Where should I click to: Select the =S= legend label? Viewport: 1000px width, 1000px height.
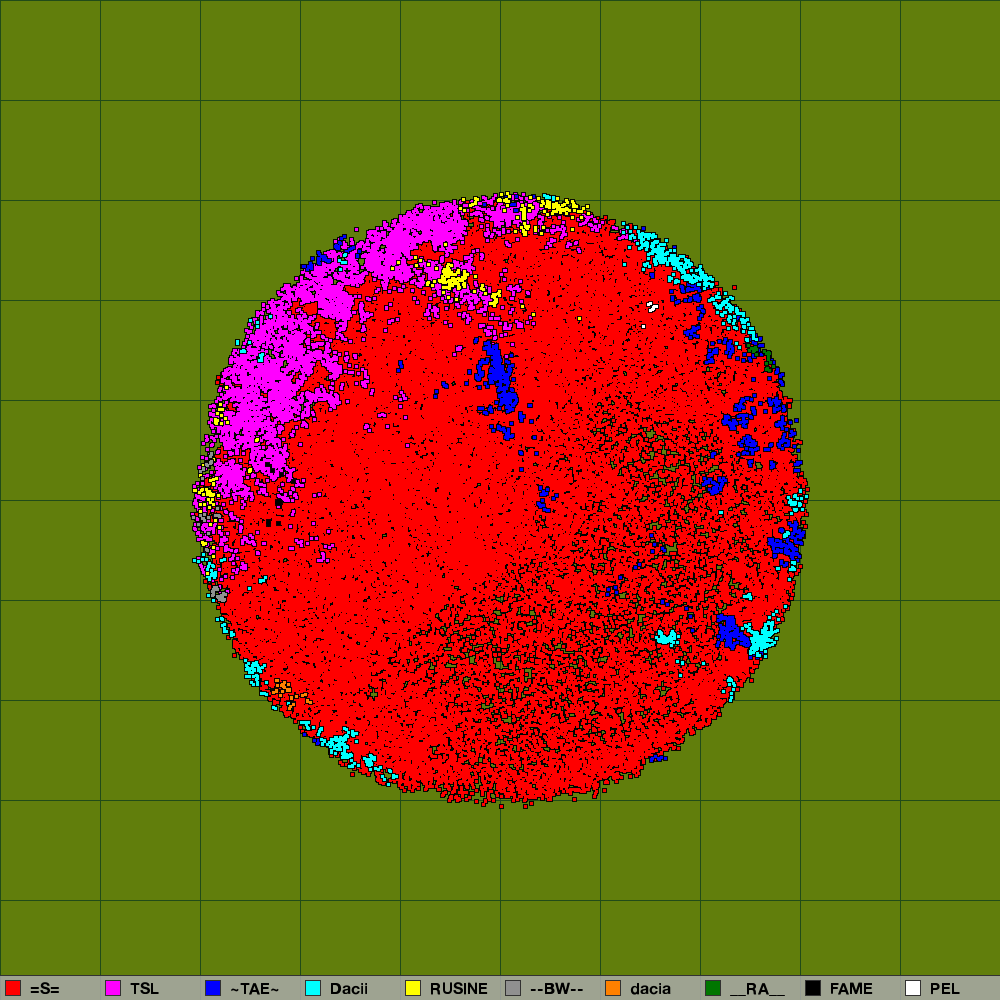click(x=45, y=989)
